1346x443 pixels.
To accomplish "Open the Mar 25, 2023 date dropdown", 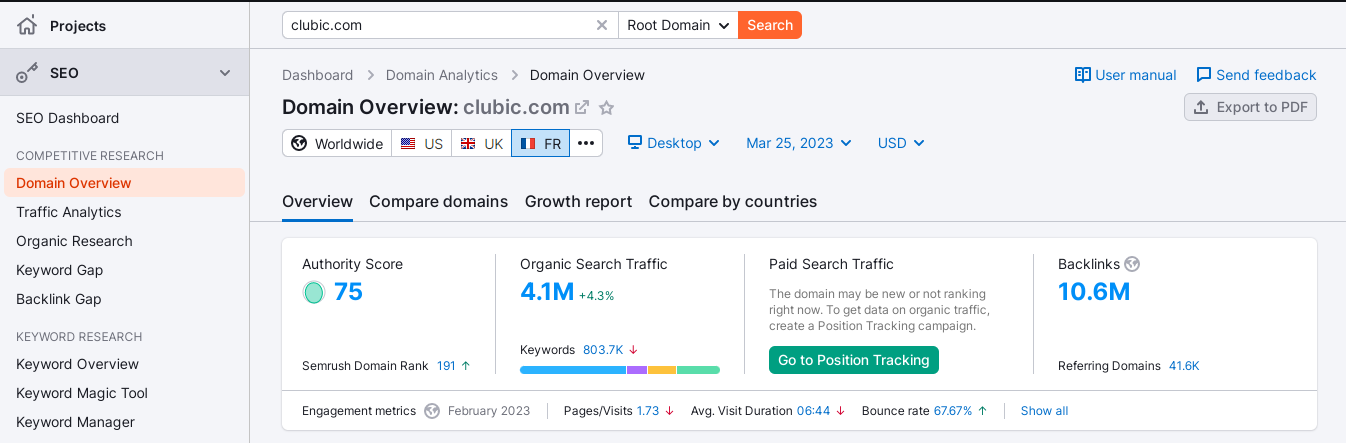I will pyautogui.click(x=799, y=143).
